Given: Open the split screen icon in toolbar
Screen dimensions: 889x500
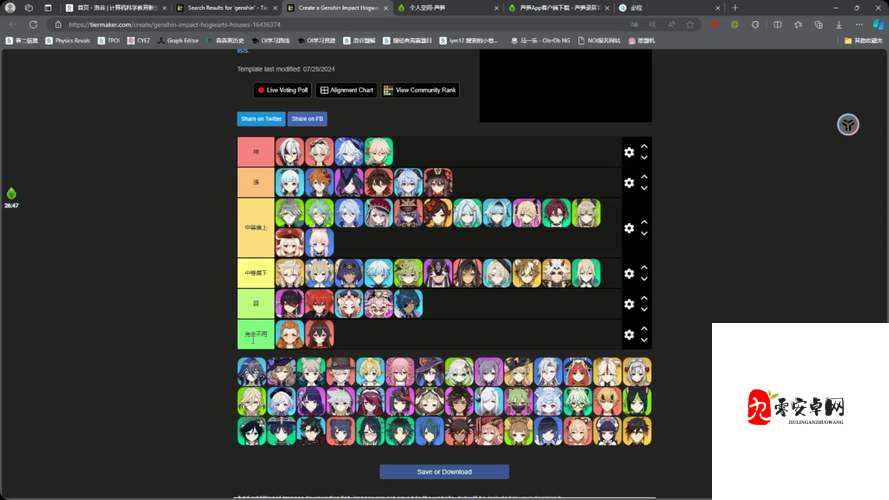Looking at the screenshot, I should [777, 24].
